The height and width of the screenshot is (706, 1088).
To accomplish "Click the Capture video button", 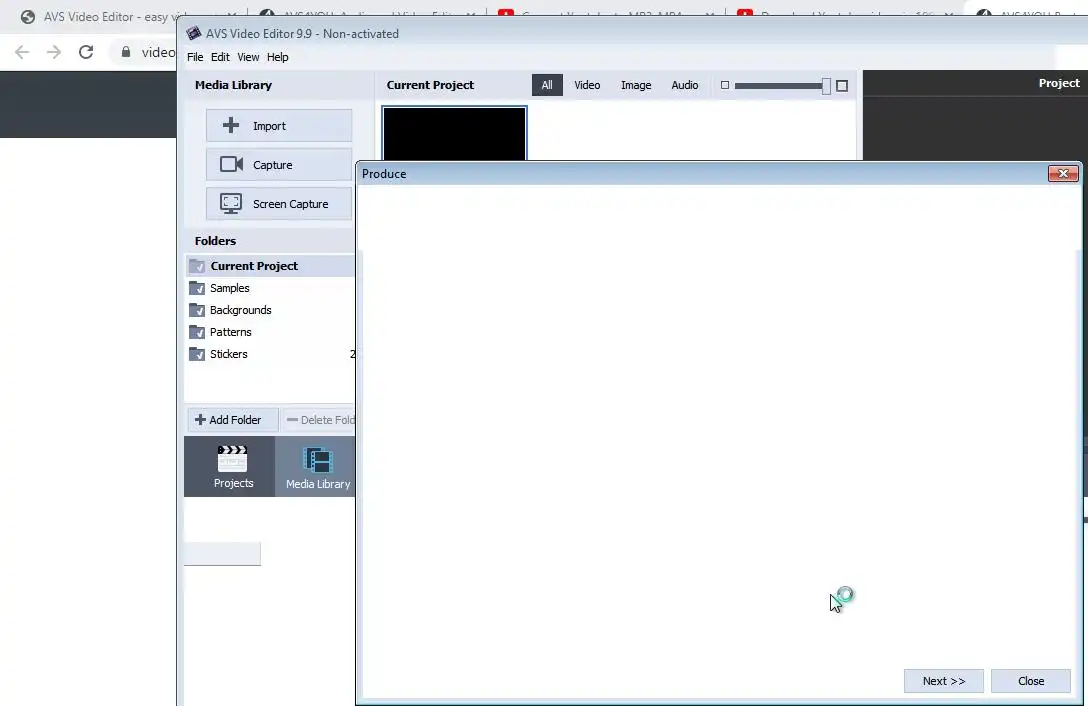I will click(278, 165).
